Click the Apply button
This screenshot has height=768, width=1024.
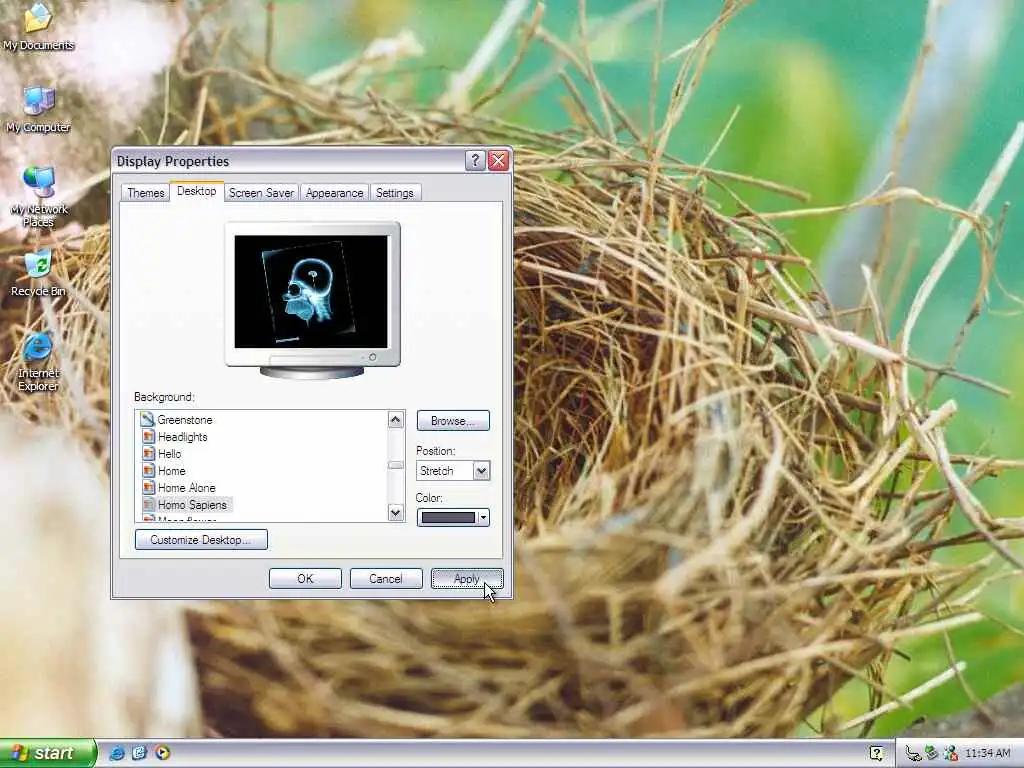[x=467, y=579]
